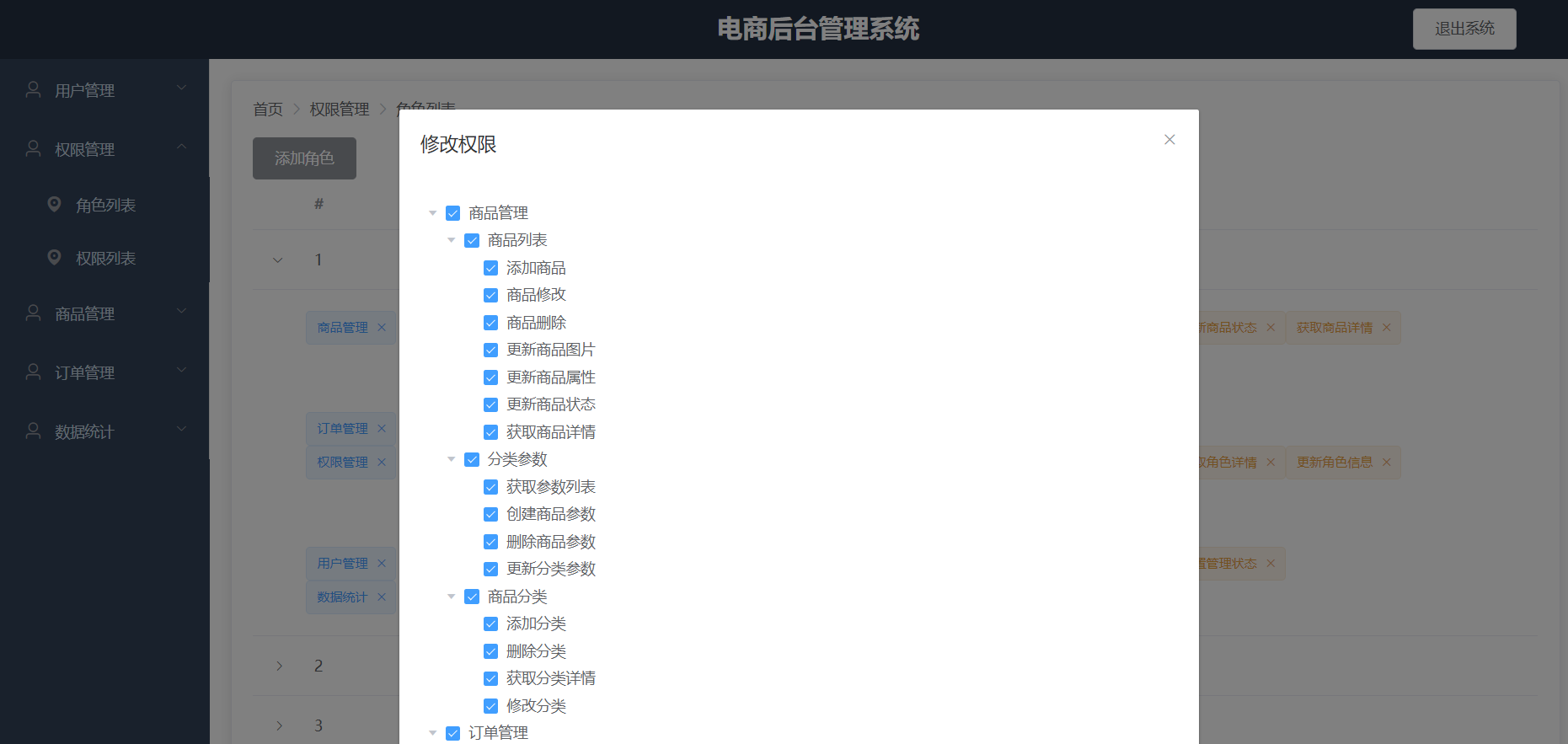Select 数据统计 sidebar menu label
Viewport: 1568px width, 744px height.
click(85, 431)
